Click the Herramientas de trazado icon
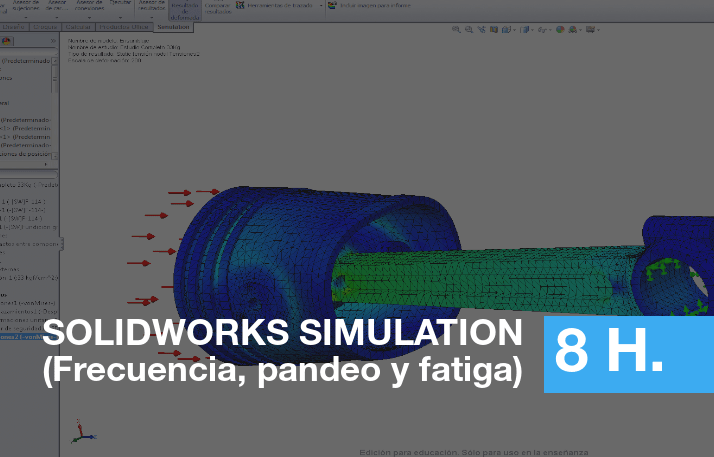This screenshot has width=714, height=457. 240,5
